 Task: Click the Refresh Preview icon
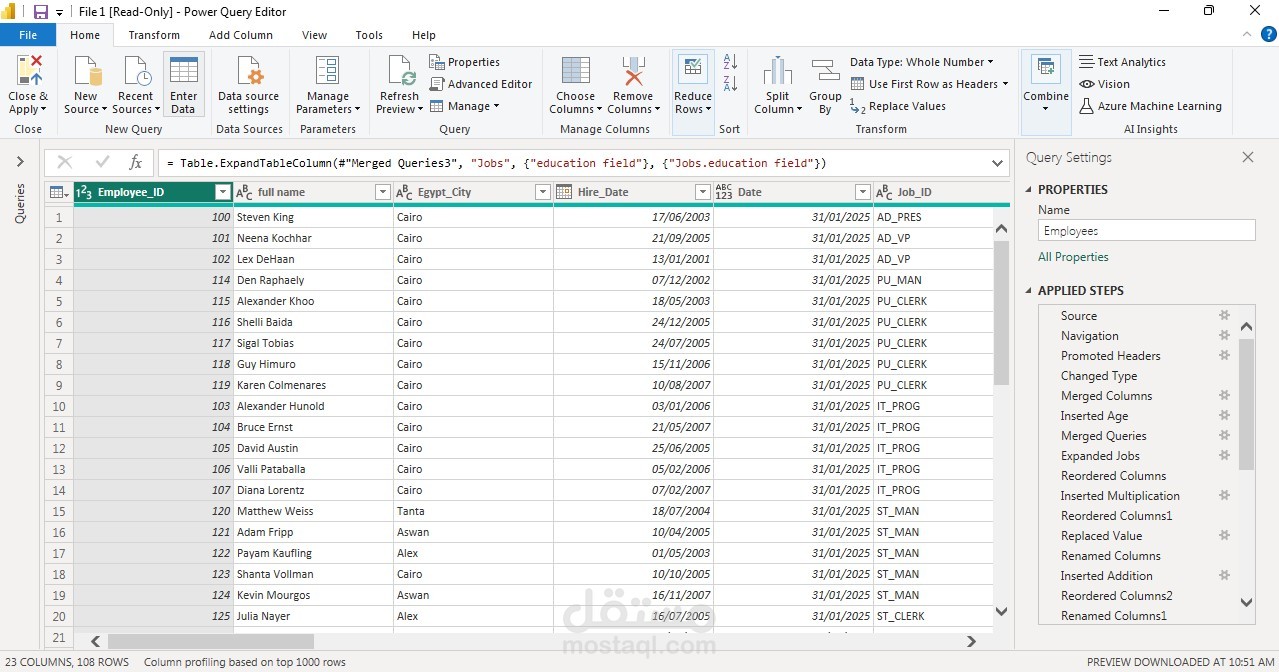coord(400,72)
